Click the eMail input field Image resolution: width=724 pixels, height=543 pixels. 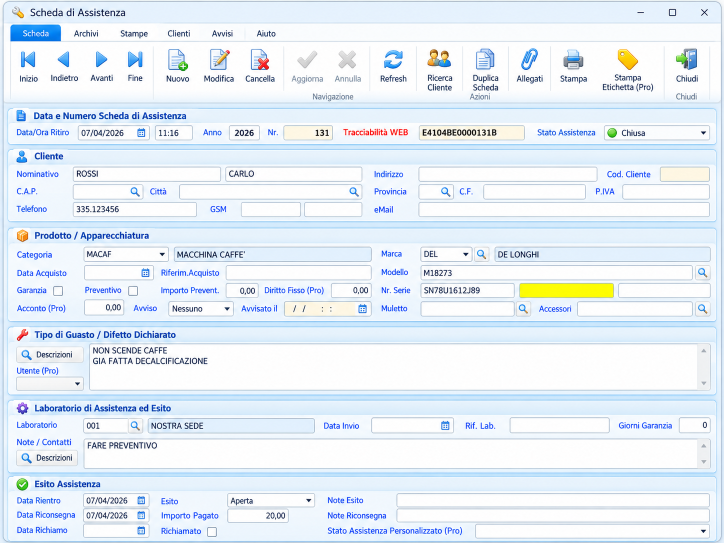tap(564, 210)
